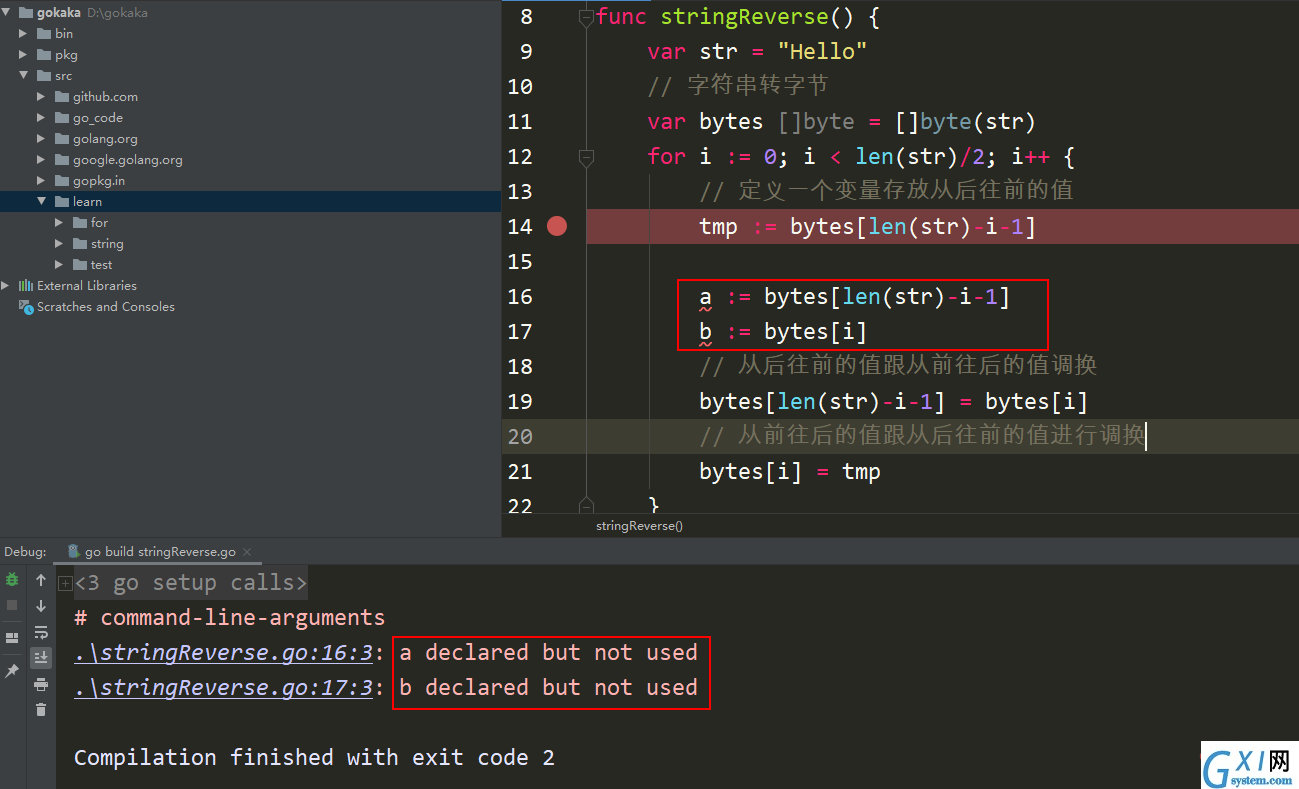Click the up arrow stack trace icon

click(x=41, y=580)
